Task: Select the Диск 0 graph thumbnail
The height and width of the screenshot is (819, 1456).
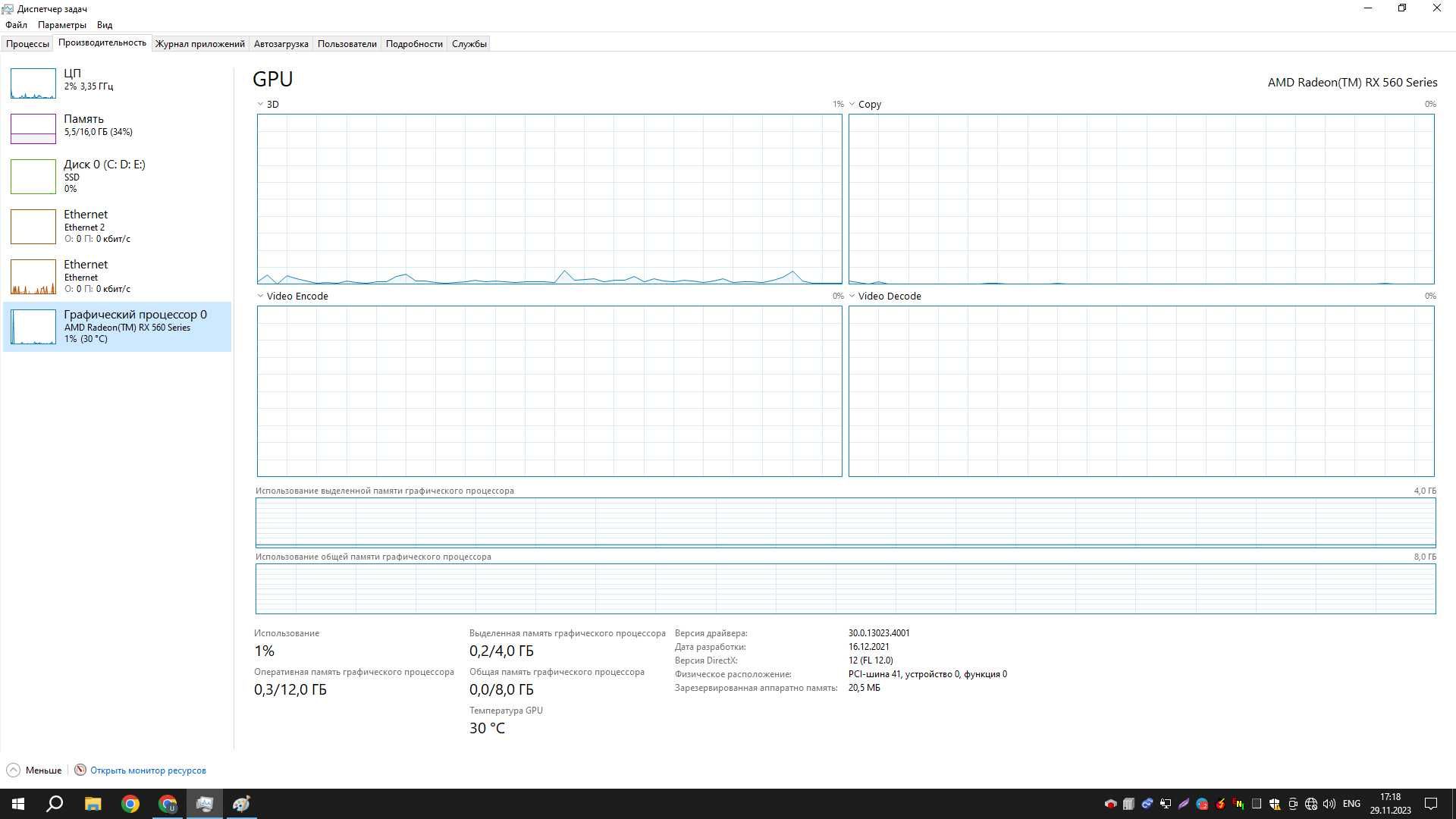Action: 33,177
